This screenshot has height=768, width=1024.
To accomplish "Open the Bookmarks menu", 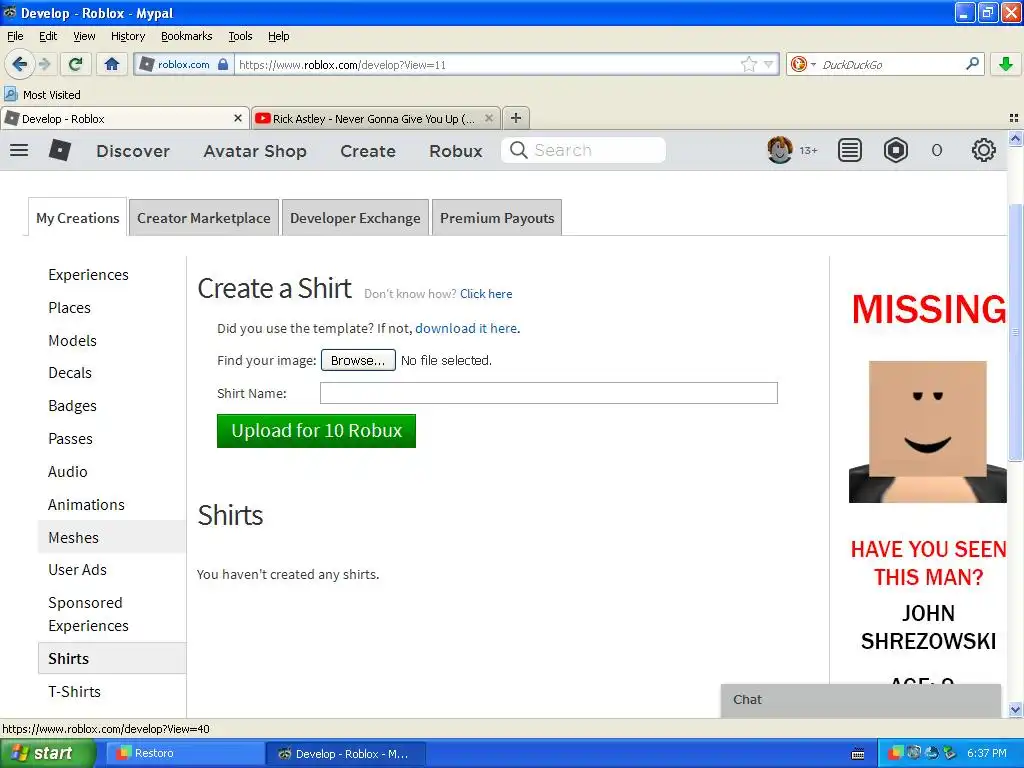I will click(187, 36).
